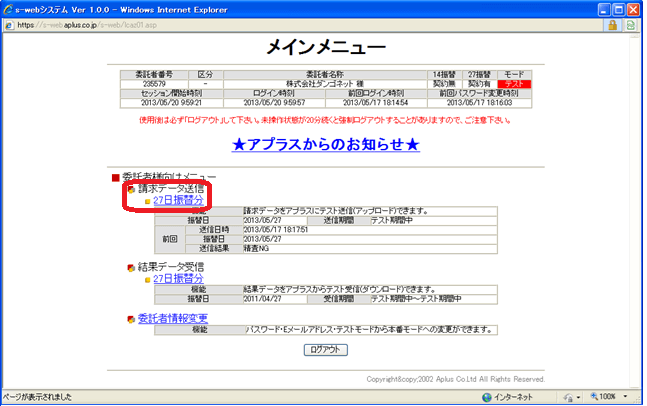Click the メインメニュー page heading

325,48
